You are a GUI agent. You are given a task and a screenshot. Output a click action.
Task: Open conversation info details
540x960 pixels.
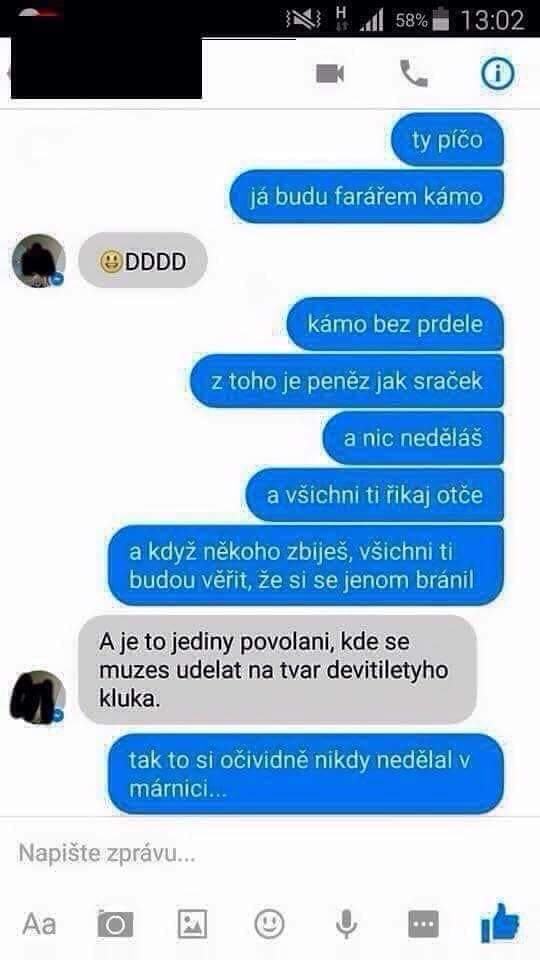click(x=497, y=73)
